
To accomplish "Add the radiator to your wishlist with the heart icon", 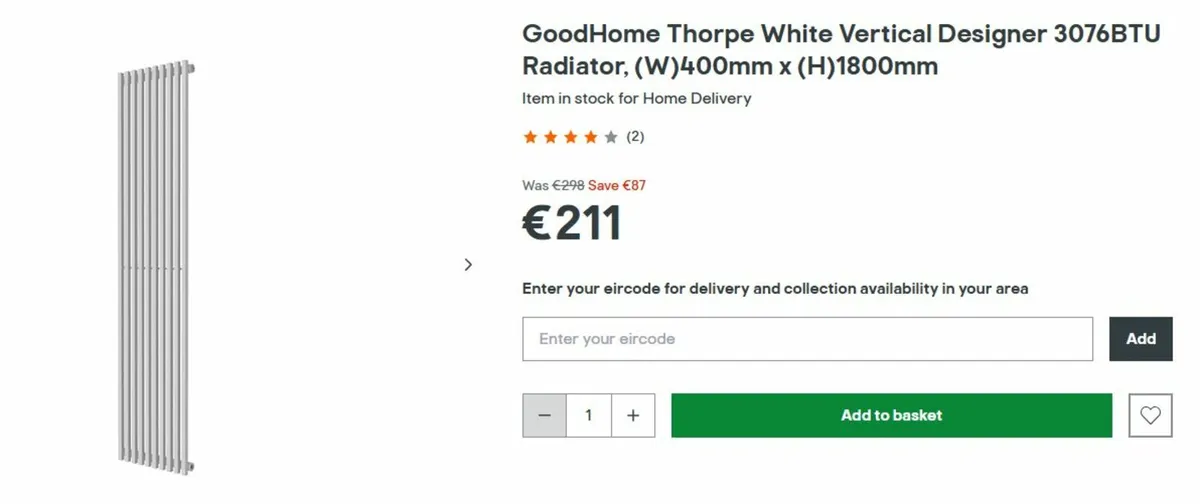I will [x=1150, y=415].
